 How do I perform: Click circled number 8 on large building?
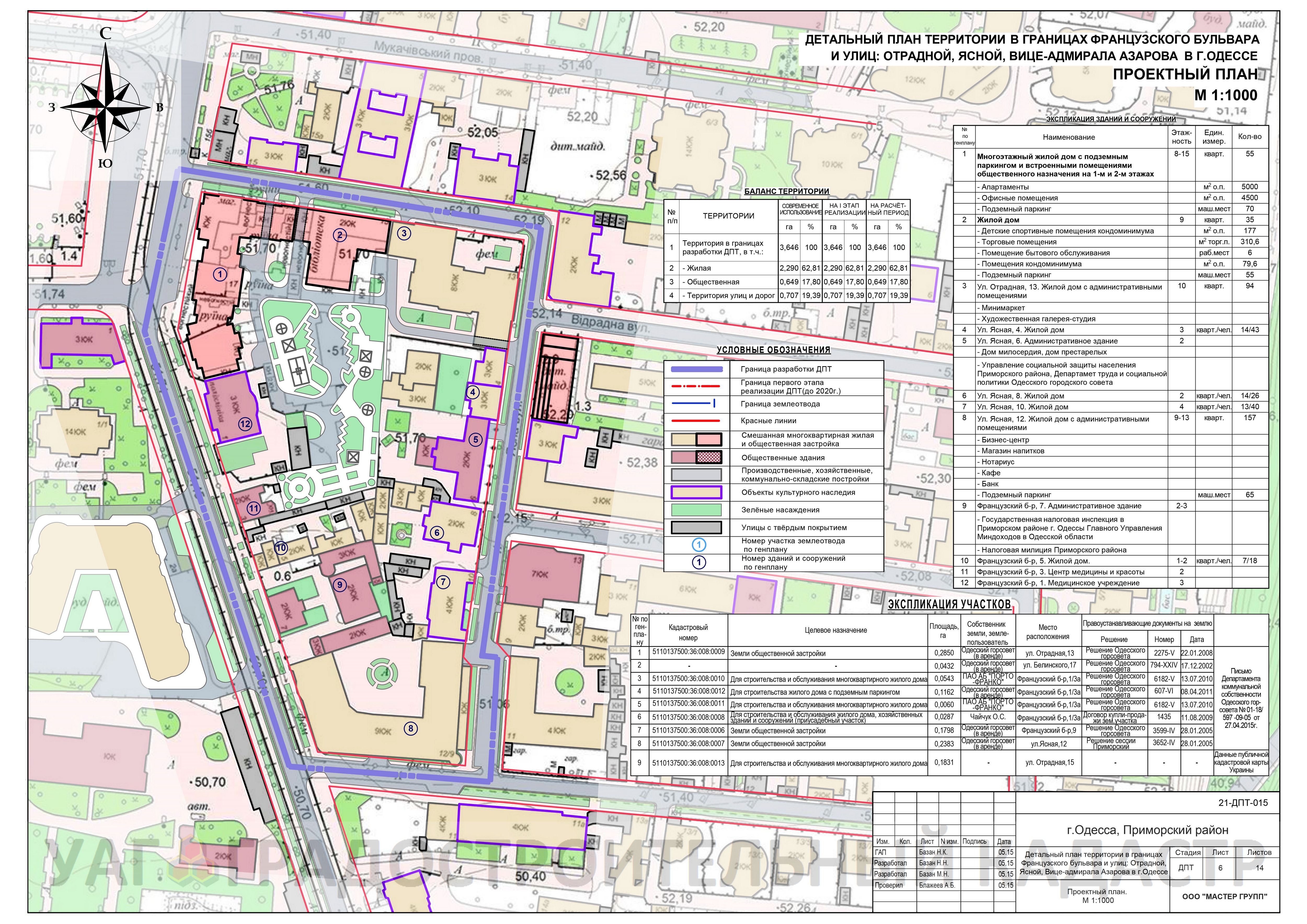pos(410,728)
